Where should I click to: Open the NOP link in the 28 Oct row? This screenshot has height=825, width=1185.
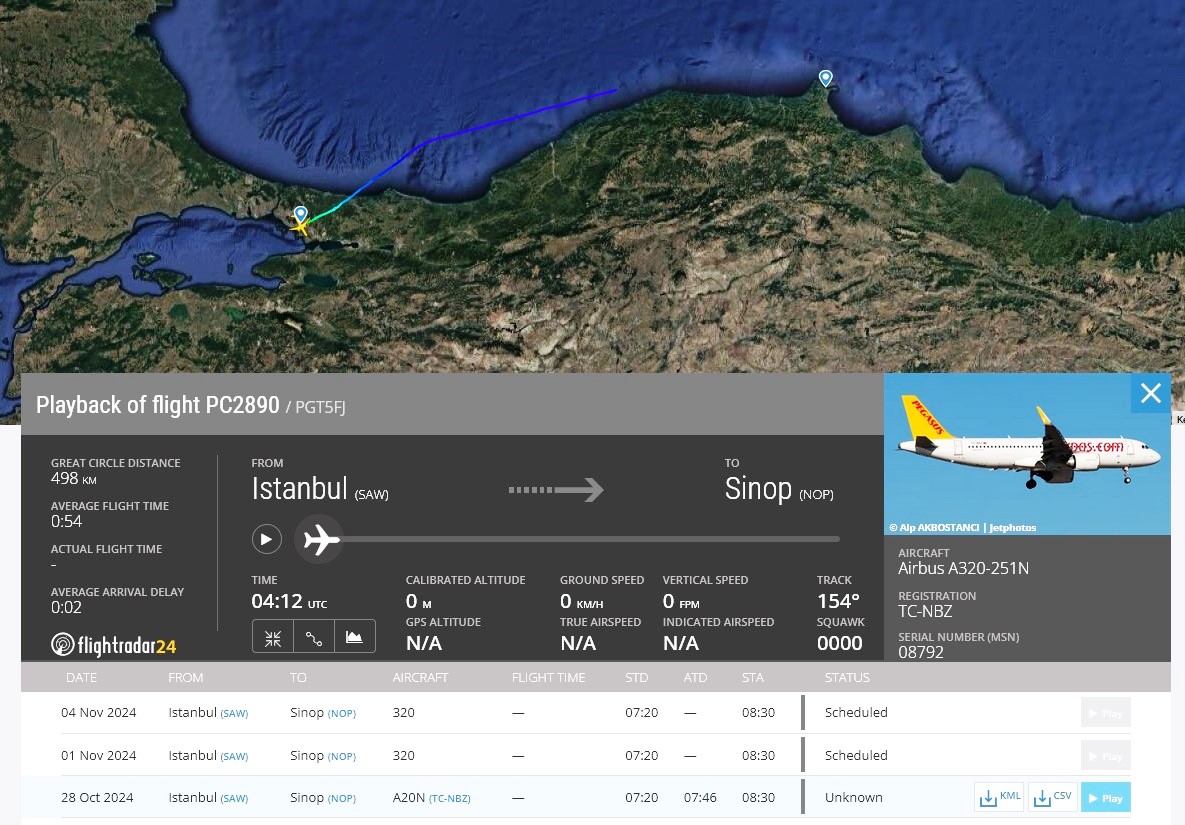pyautogui.click(x=342, y=799)
